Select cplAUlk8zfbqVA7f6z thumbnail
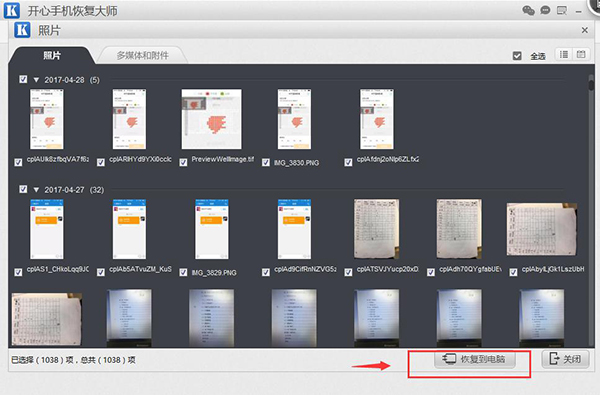Image resolution: width=600 pixels, height=395 pixels. tap(47, 119)
